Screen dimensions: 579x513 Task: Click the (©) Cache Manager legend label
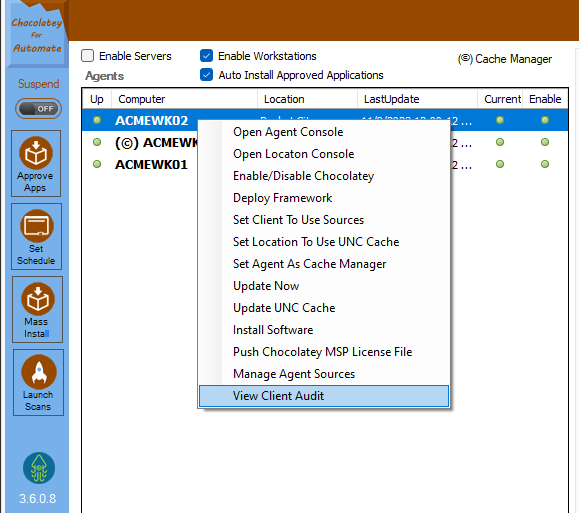(505, 59)
